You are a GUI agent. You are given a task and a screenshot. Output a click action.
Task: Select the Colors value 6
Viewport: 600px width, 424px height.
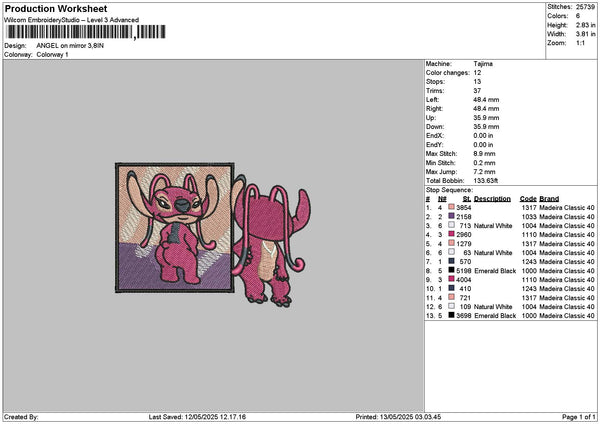coord(578,16)
